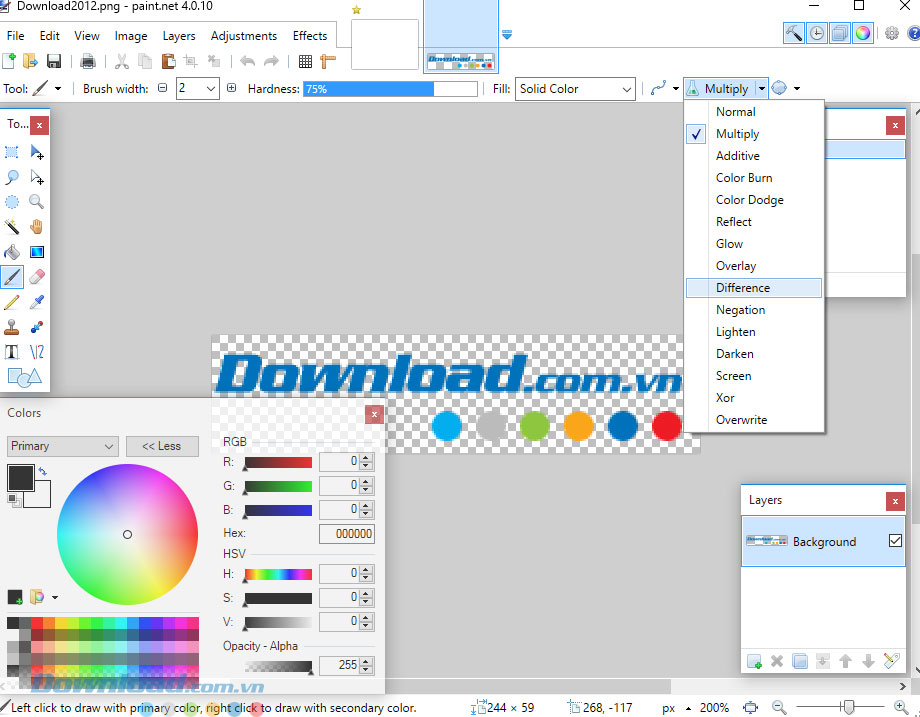Select the Clone Stamp tool

(12, 327)
